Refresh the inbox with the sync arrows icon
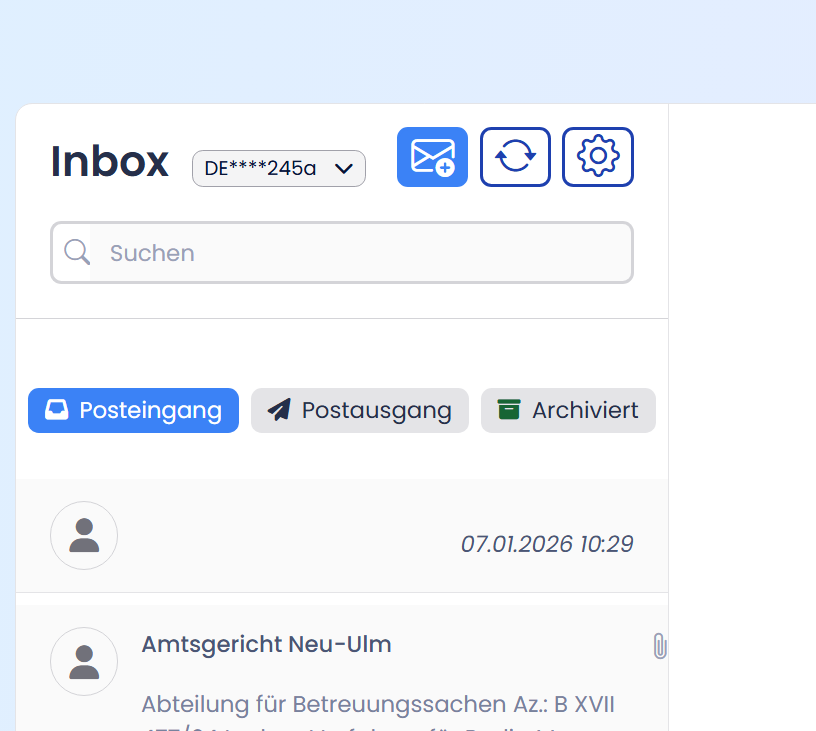816x731 pixels. point(515,157)
